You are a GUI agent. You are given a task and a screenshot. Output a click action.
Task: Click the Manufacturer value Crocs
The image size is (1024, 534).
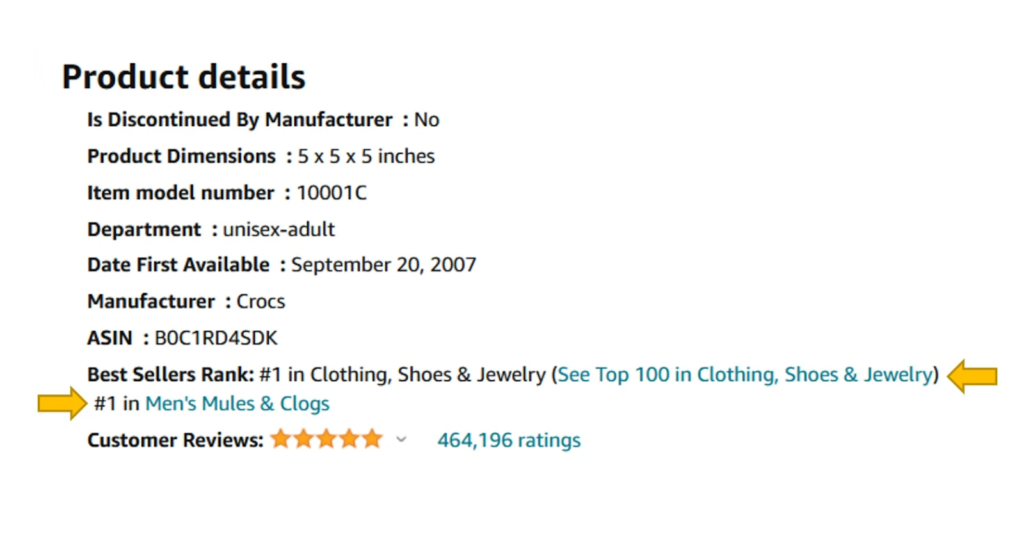click(261, 302)
